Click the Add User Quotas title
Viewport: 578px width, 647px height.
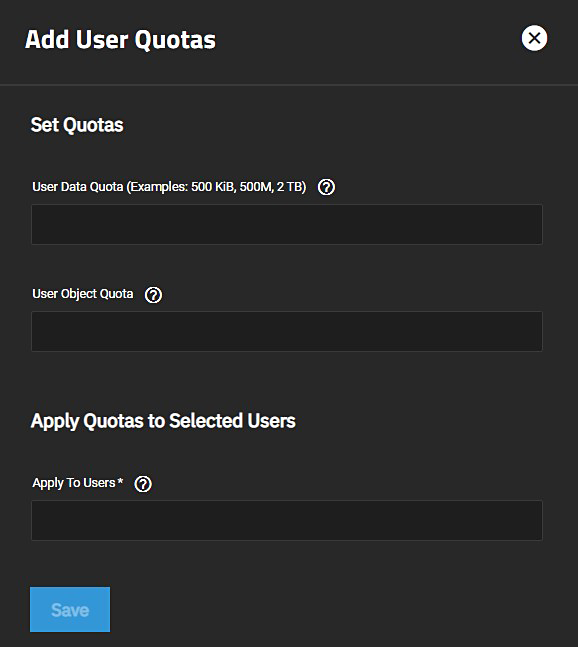120,40
